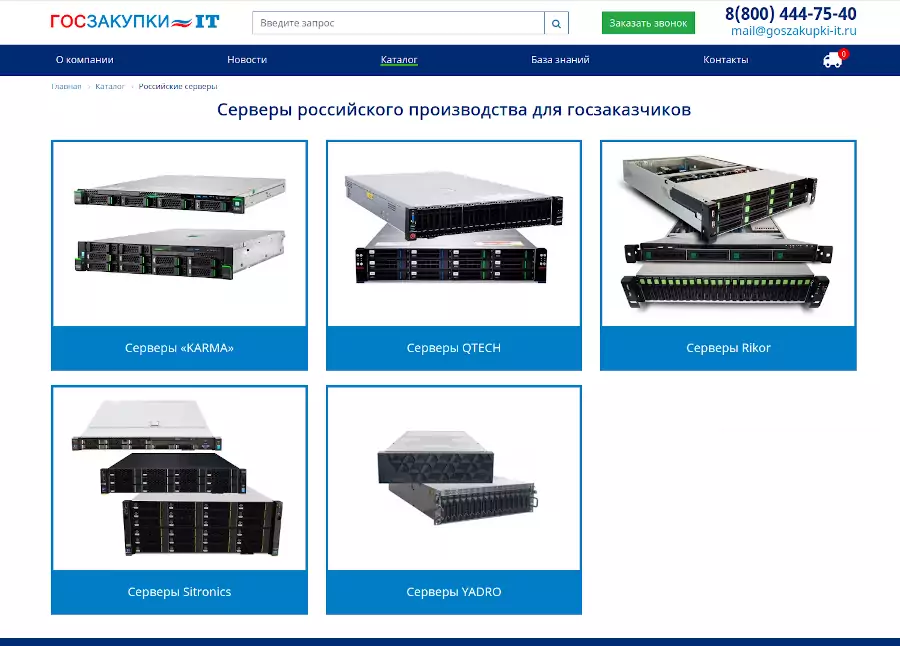Call the 8(800) 444-75-40 phone number
Screen dimensions: 900x646
[x=790, y=14]
